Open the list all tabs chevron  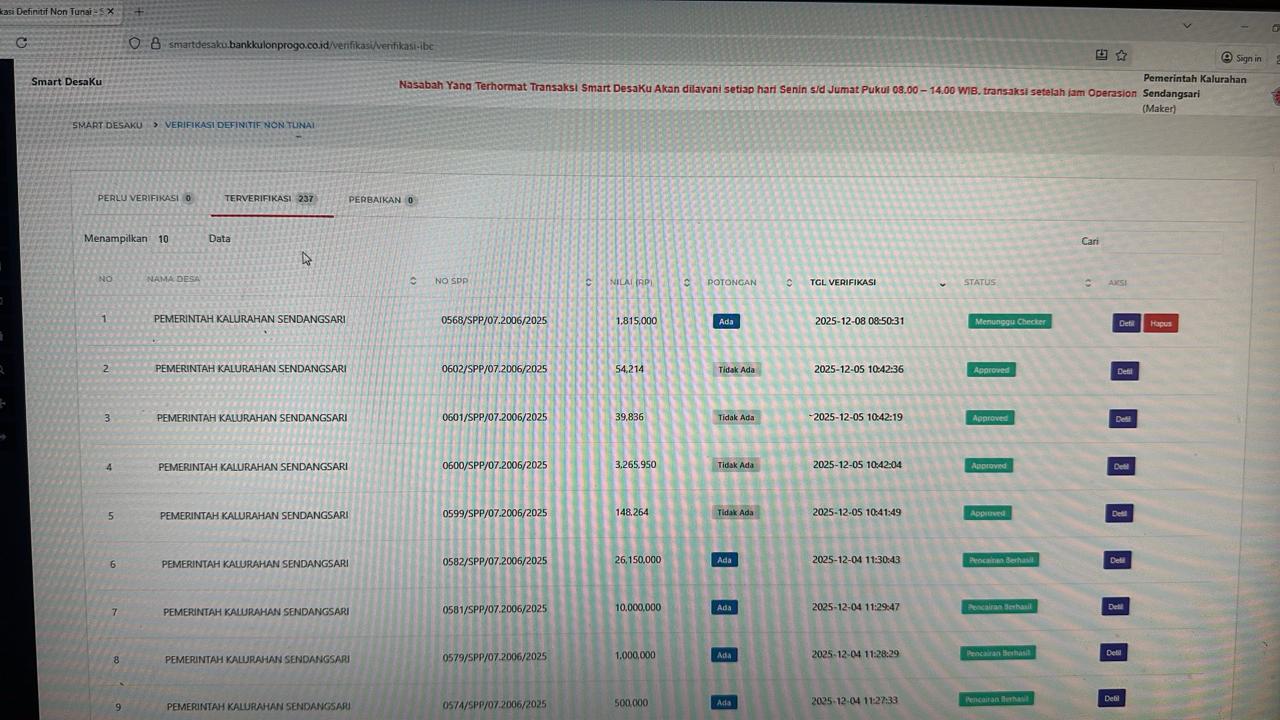click(1187, 25)
